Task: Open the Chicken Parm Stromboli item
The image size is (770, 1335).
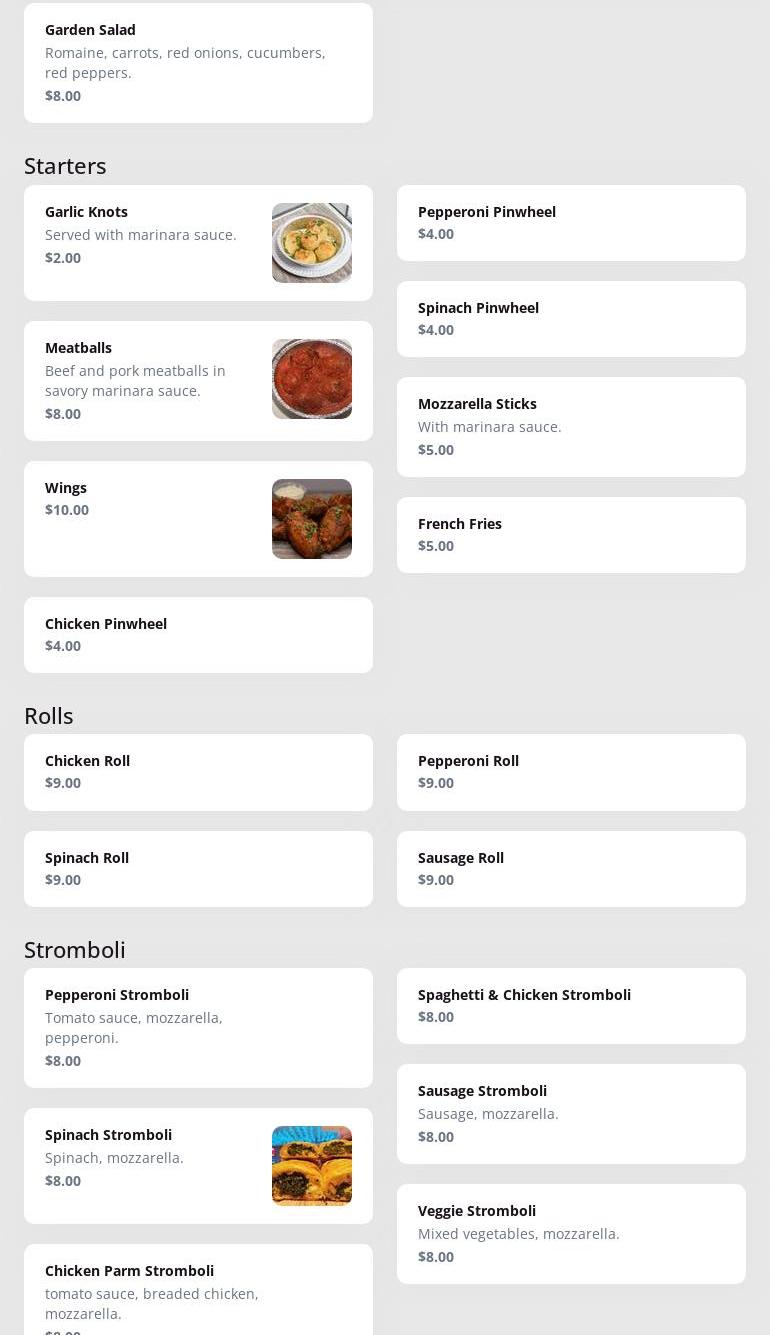Action: [198, 1292]
